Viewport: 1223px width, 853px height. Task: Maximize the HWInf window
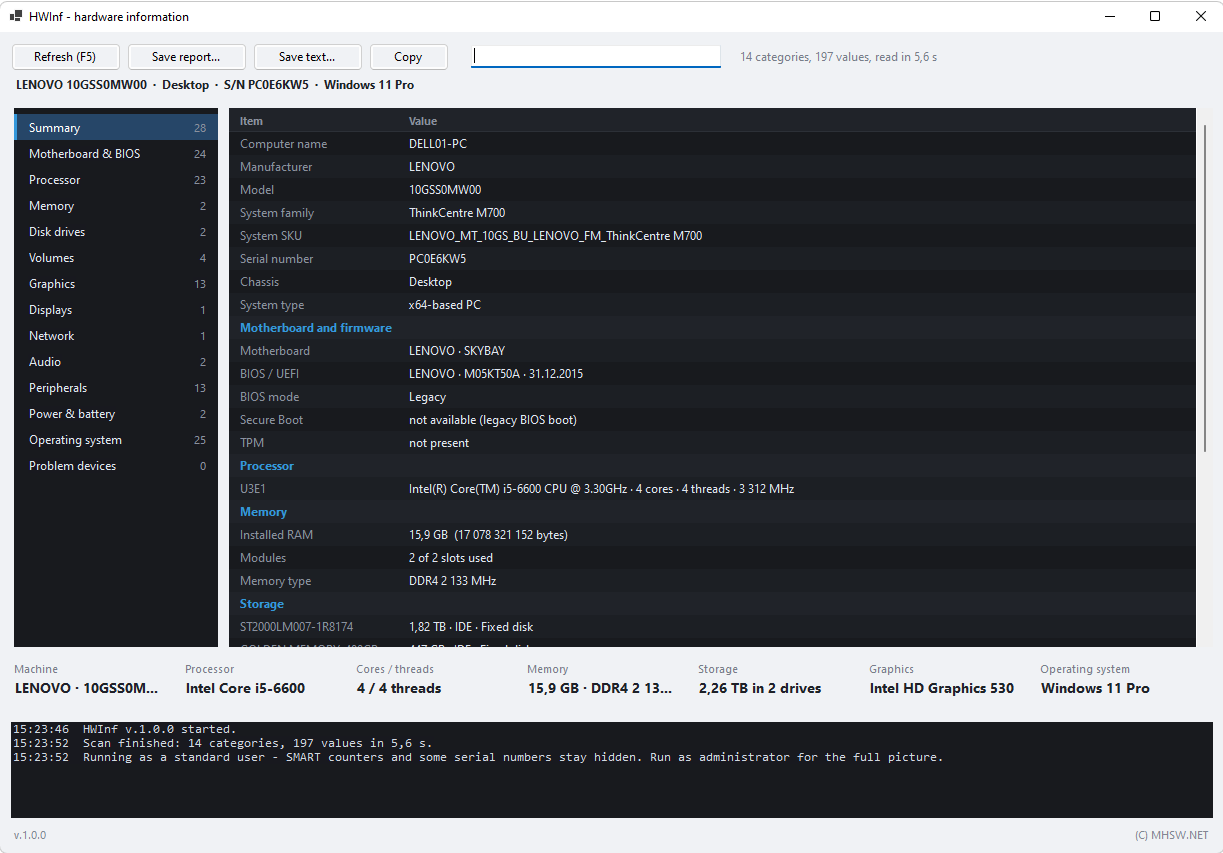coord(1155,16)
